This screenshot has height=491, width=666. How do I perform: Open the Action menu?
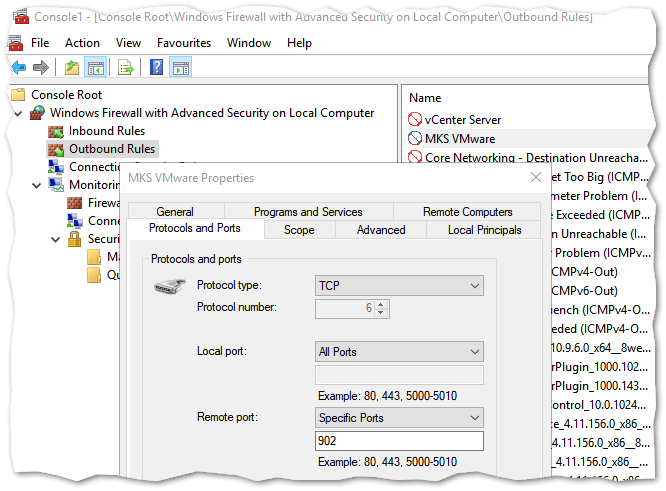click(x=82, y=43)
